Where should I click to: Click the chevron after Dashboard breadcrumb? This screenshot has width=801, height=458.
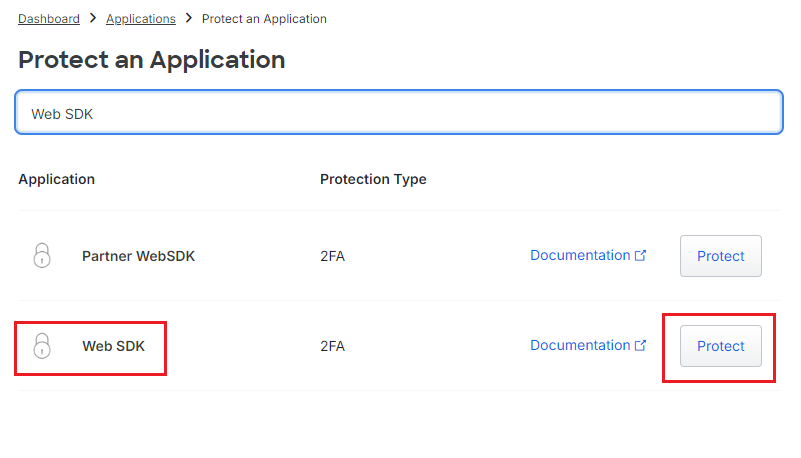tap(93, 19)
